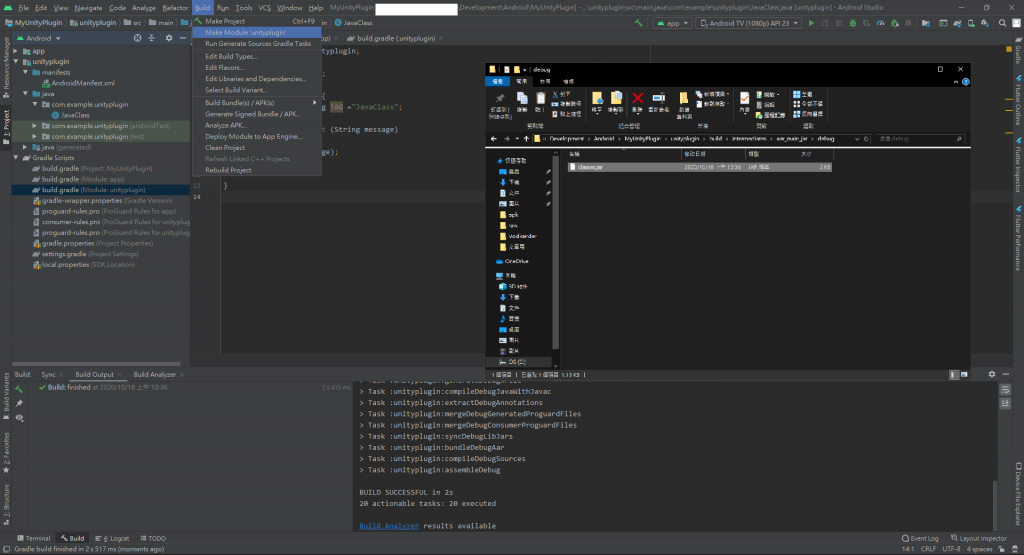This screenshot has width=1024, height=555.
Task: Expand the app module tree node
Action: tap(16, 51)
